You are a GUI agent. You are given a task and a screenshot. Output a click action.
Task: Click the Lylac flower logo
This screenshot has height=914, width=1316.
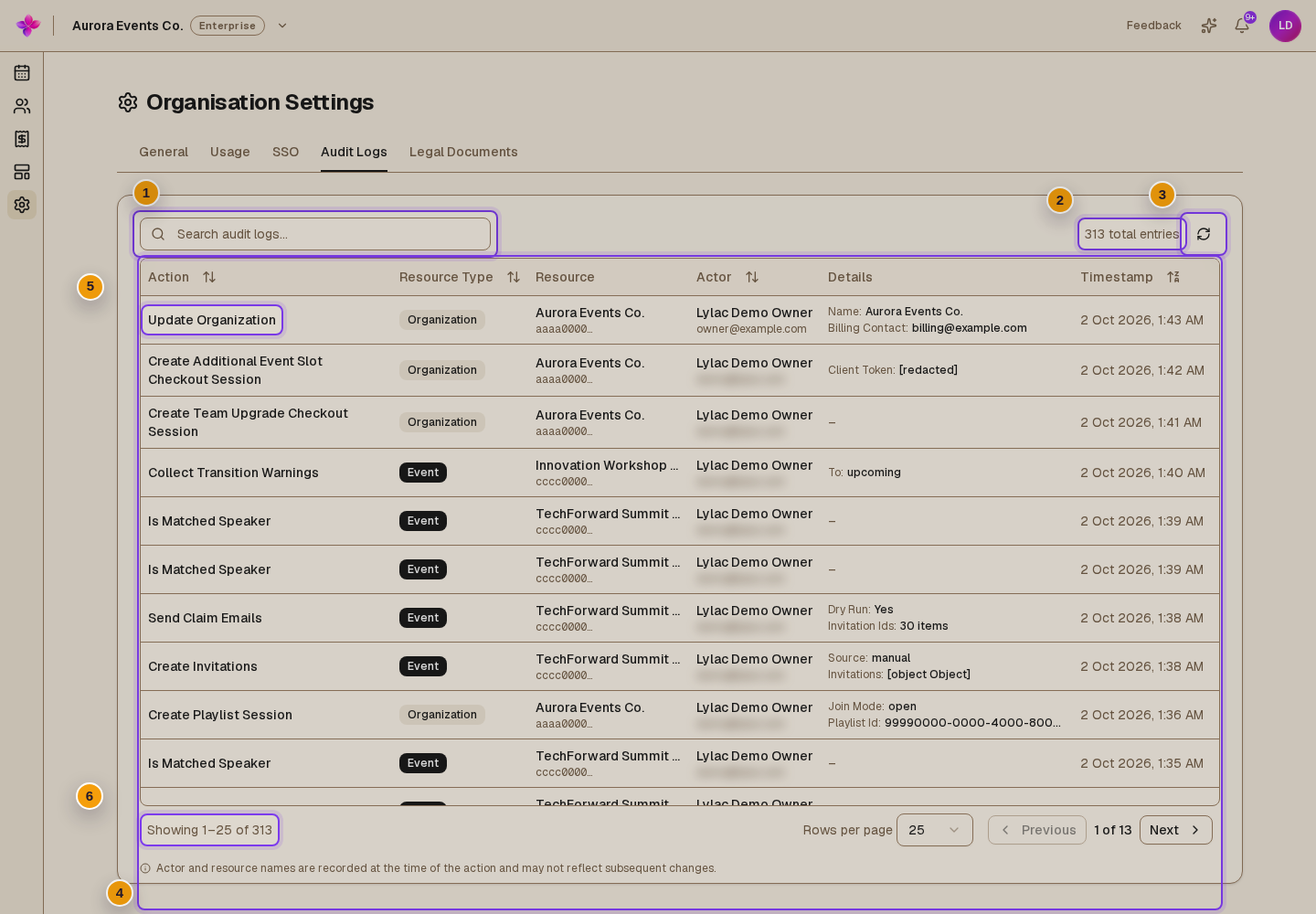coord(28,26)
